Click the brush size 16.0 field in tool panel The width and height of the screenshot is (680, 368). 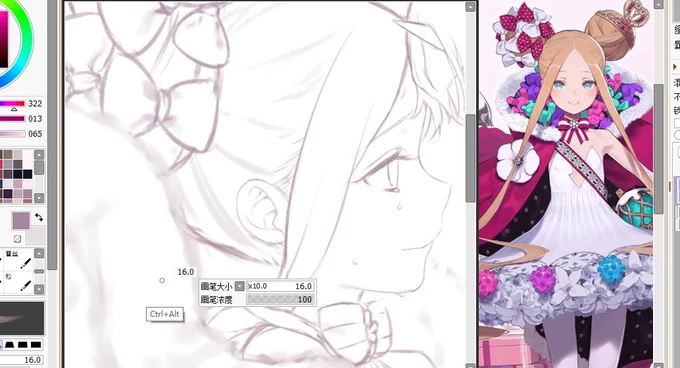tap(22, 360)
